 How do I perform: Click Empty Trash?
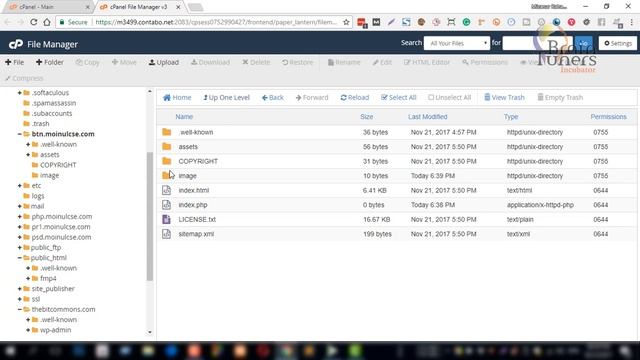coord(560,98)
